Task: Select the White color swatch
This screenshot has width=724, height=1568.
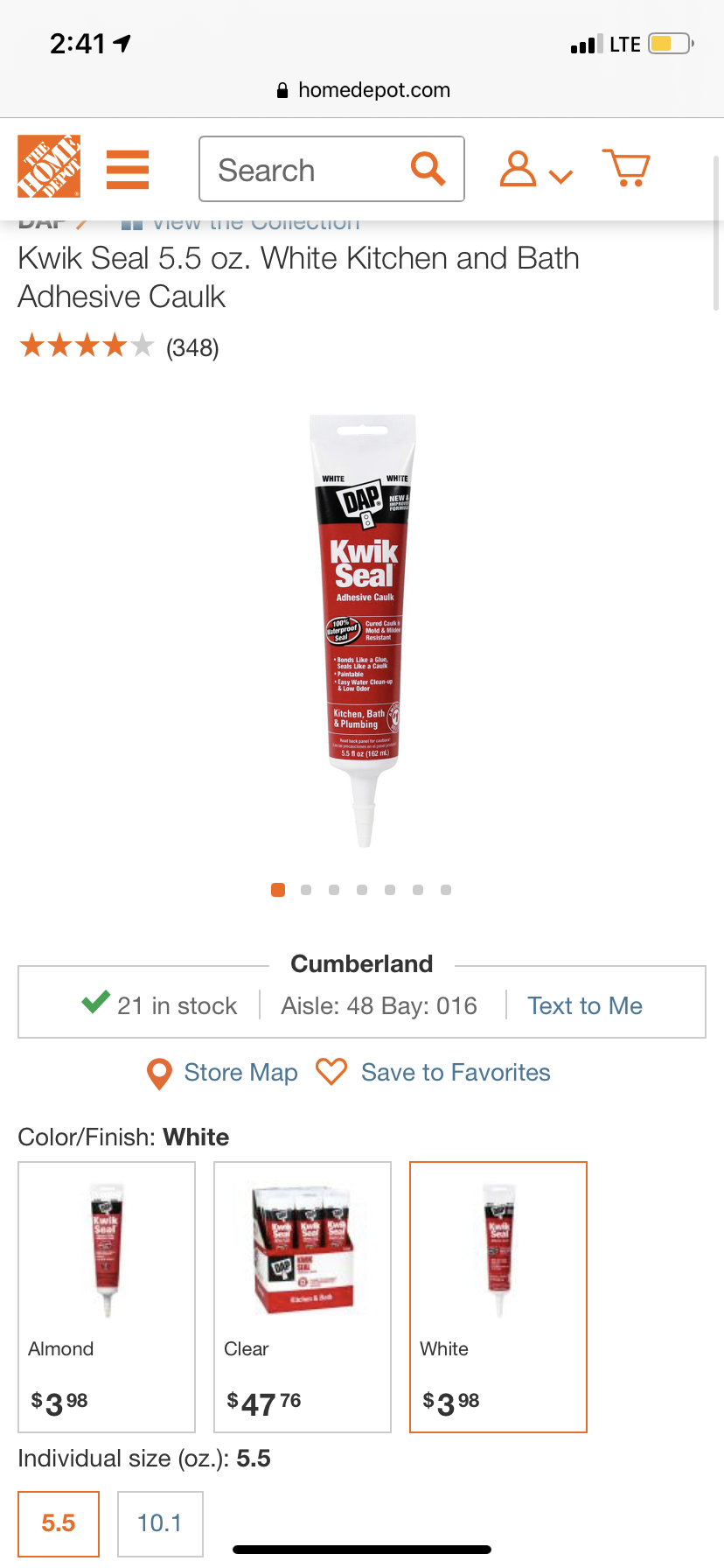Action: (498, 1297)
